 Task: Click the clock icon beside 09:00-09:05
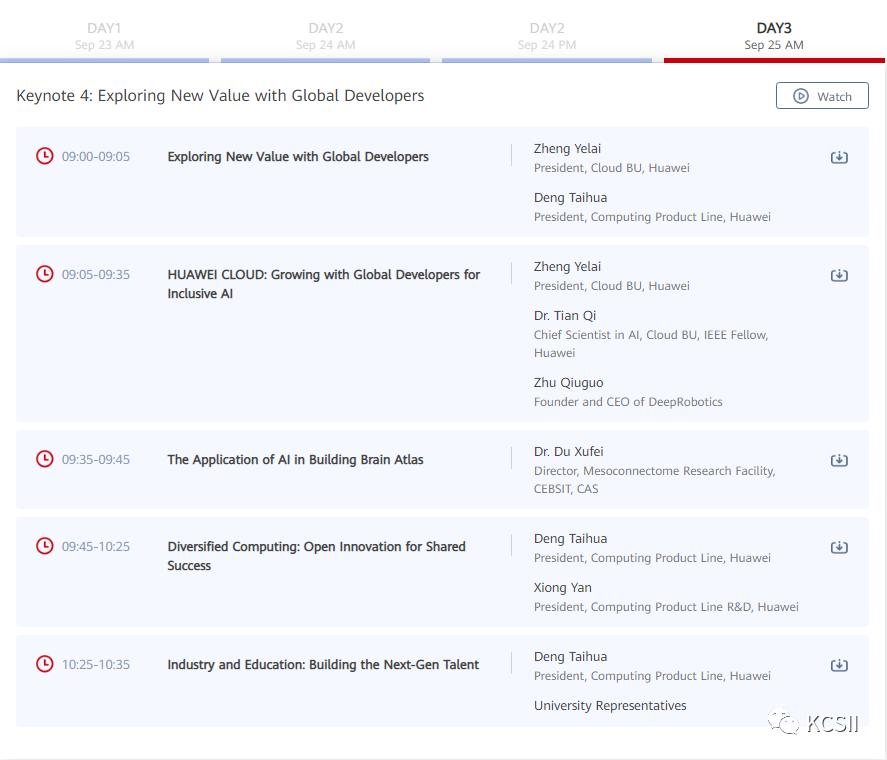pos(45,156)
